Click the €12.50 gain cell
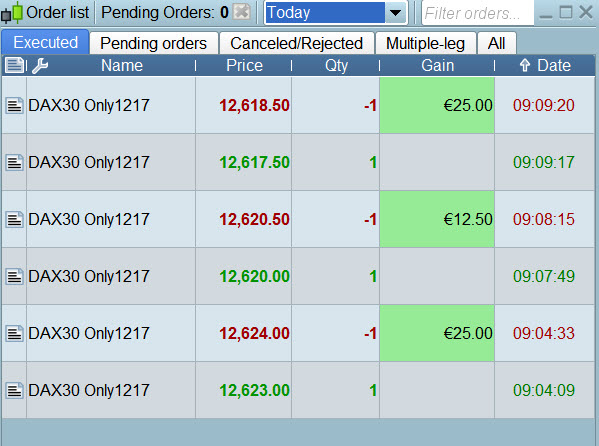599x446 pixels. pos(437,219)
